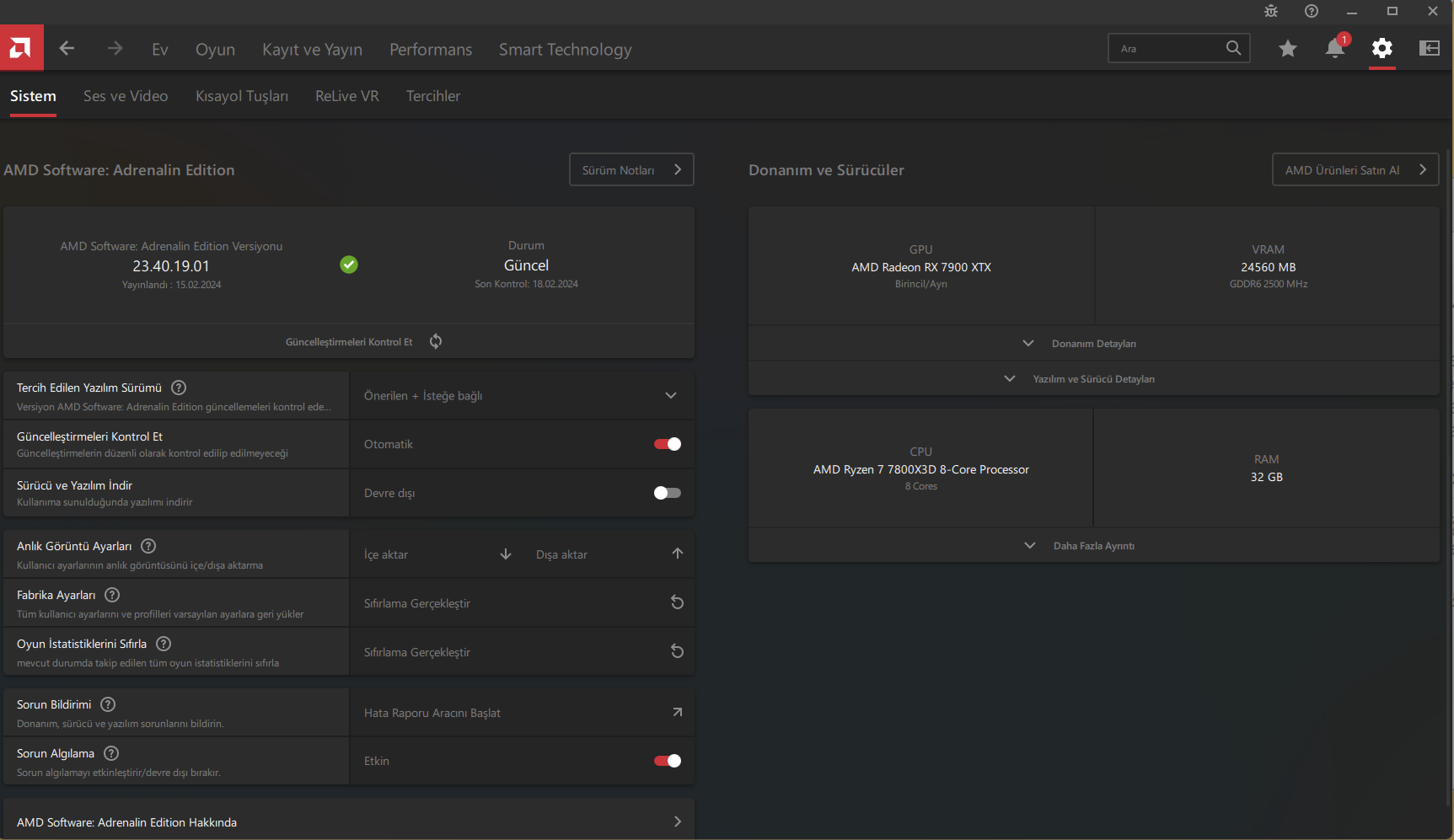This screenshot has width=1454, height=840.
Task: Click Sıfırlama Gerçekleştir for Fabrika Ayarları
Action: (x=522, y=603)
